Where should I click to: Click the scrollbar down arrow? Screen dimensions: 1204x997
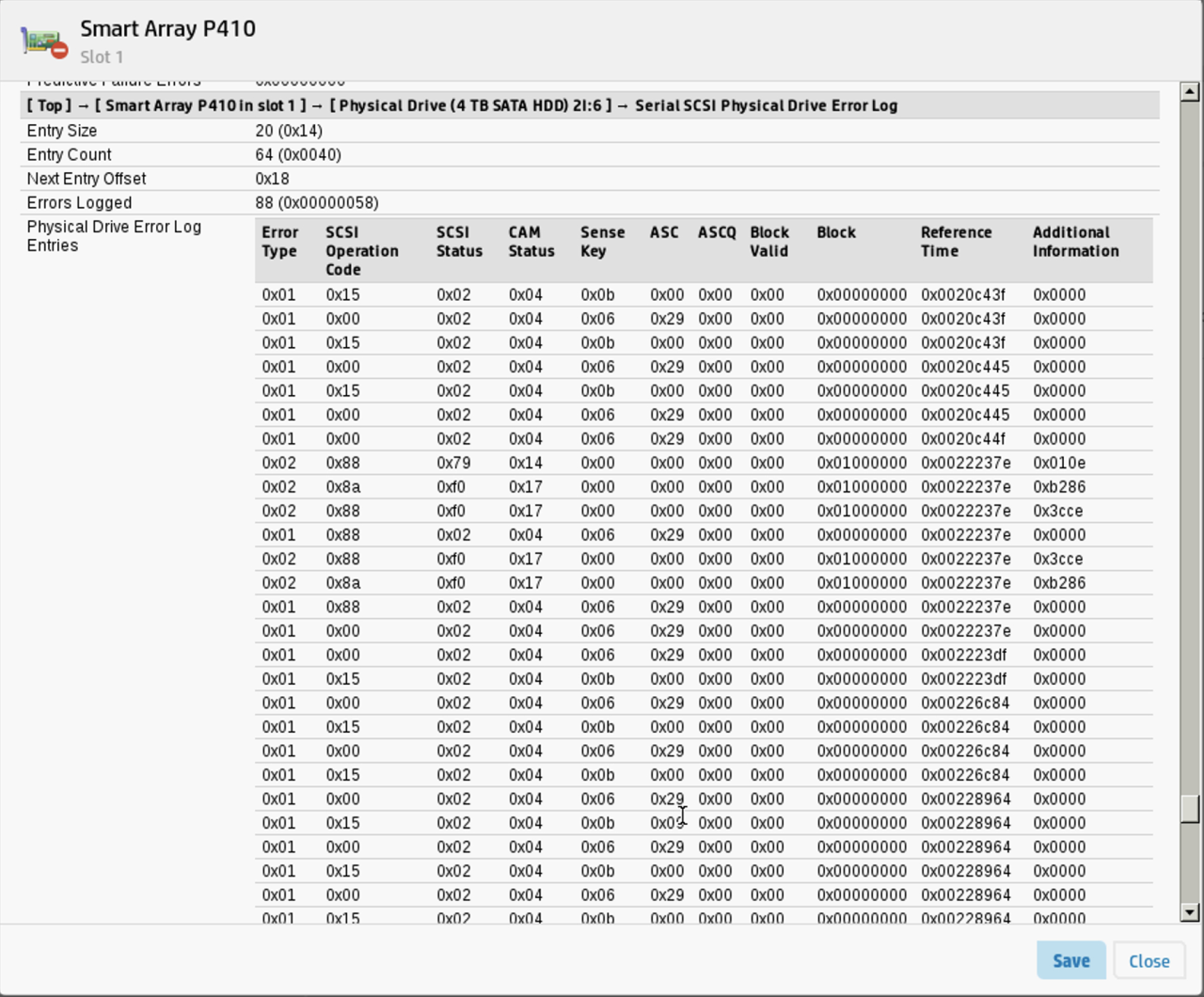(x=1190, y=911)
